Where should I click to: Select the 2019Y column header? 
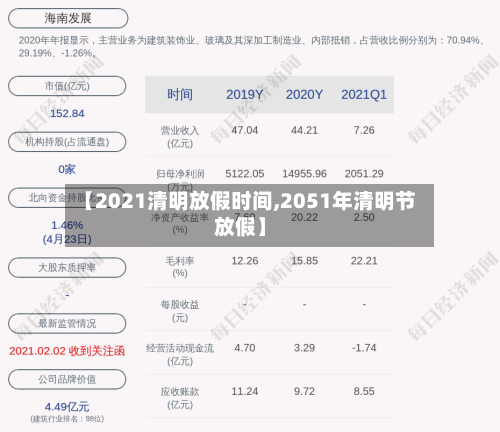pyautogui.click(x=245, y=95)
